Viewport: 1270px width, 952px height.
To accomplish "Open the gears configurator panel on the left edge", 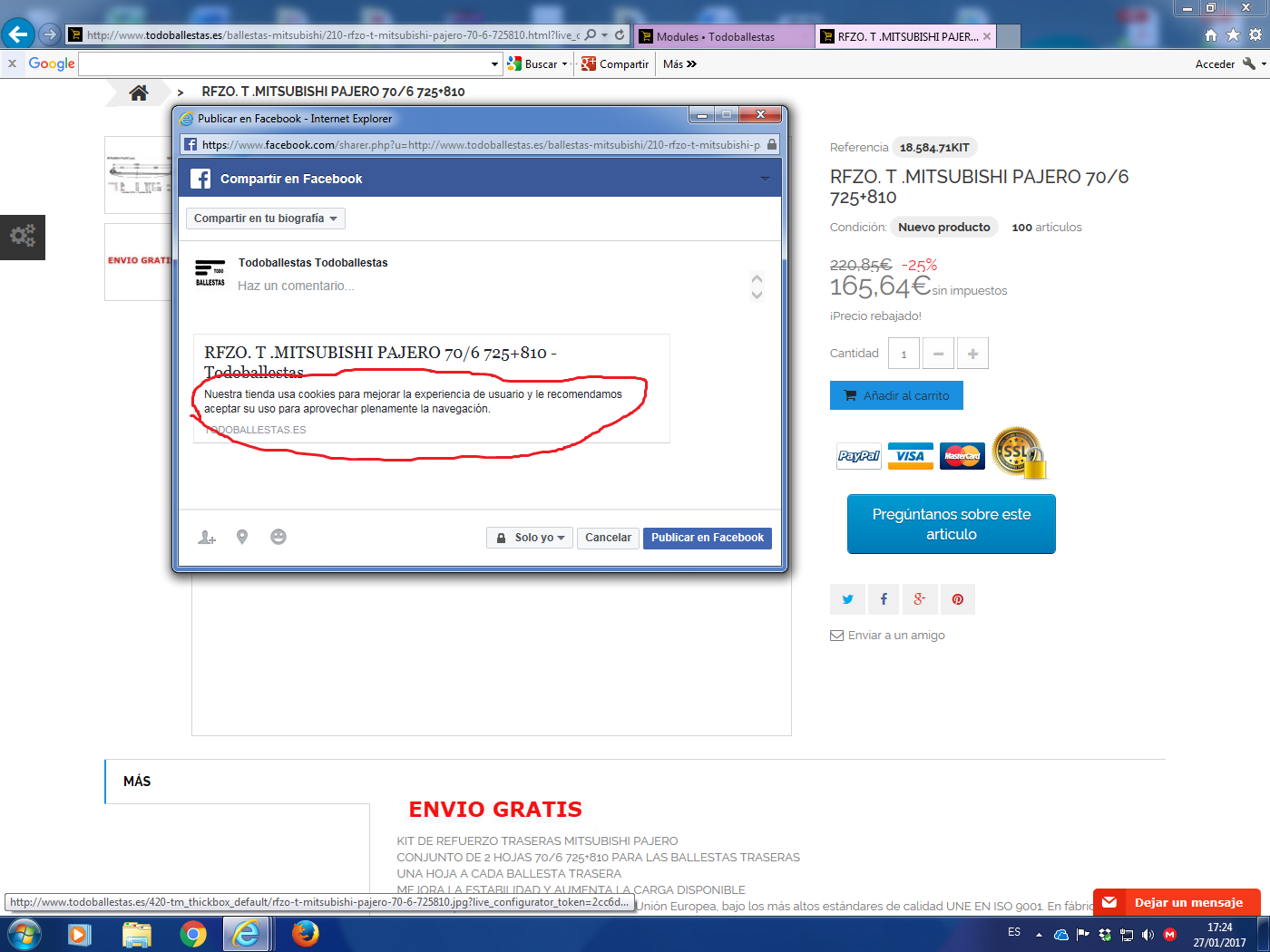I will [23, 237].
